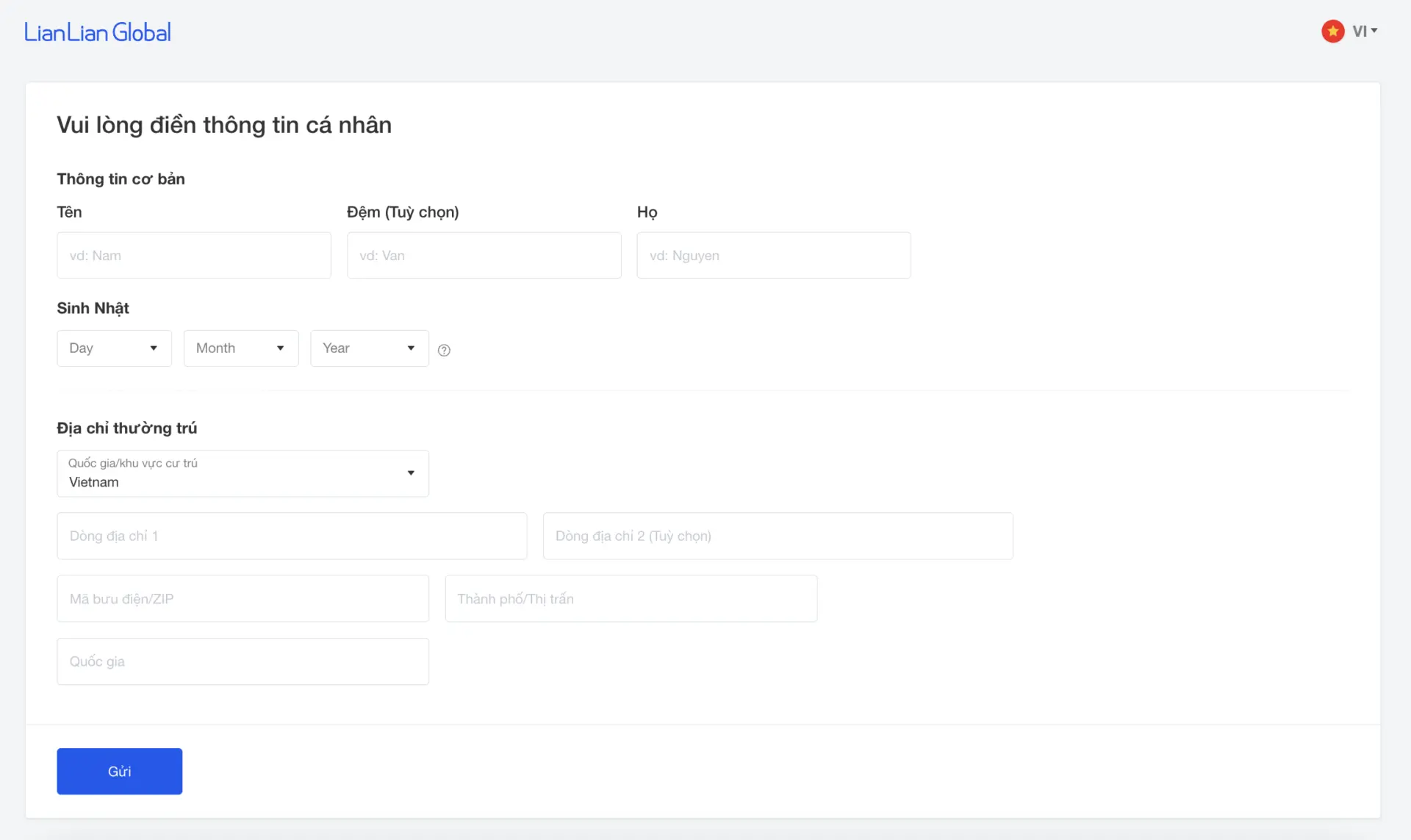Click the Month dropdown arrow
This screenshot has width=1411, height=840.
(x=281, y=348)
